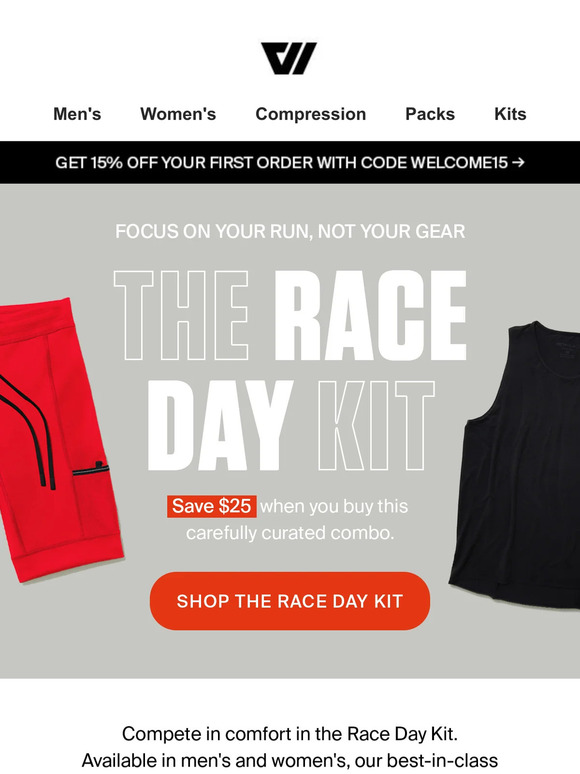Click the outlined 'THE' headline word
The height and width of the screenshot is (774, 580).
[181, 316]
